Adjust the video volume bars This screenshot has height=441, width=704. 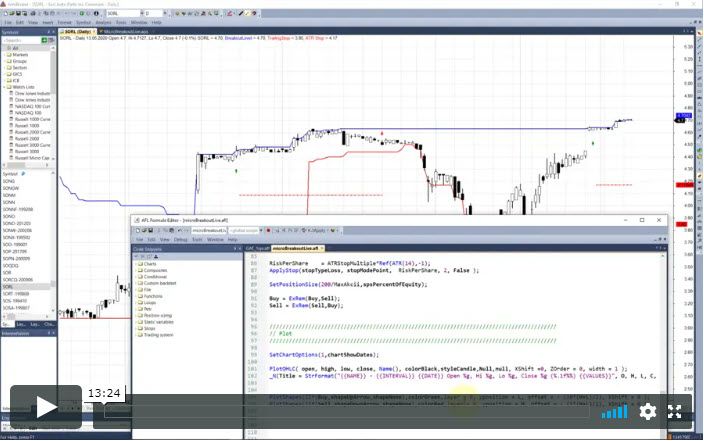pyautogui.click(x=619, y=411)
